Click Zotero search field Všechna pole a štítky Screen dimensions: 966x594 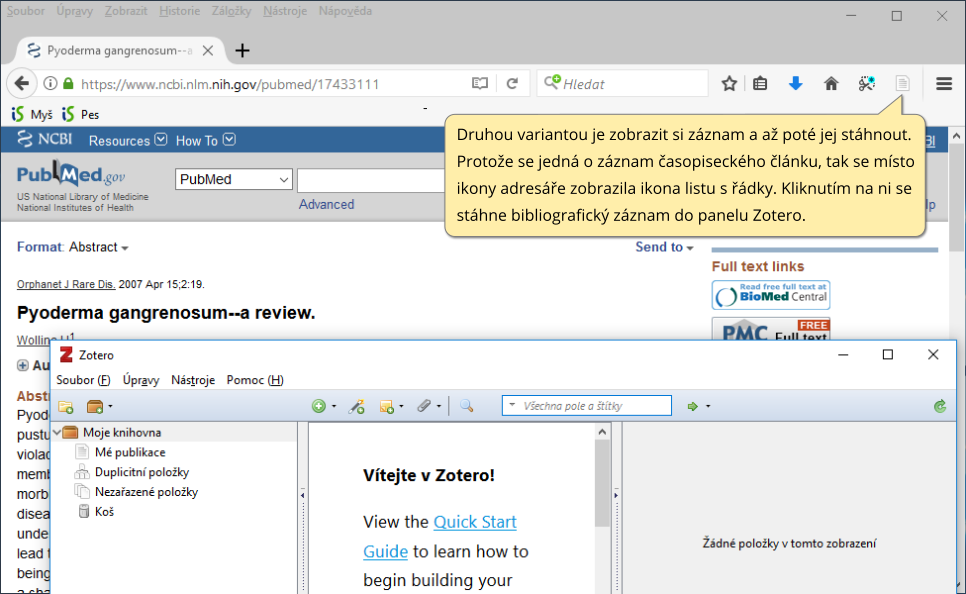point(586,405)
